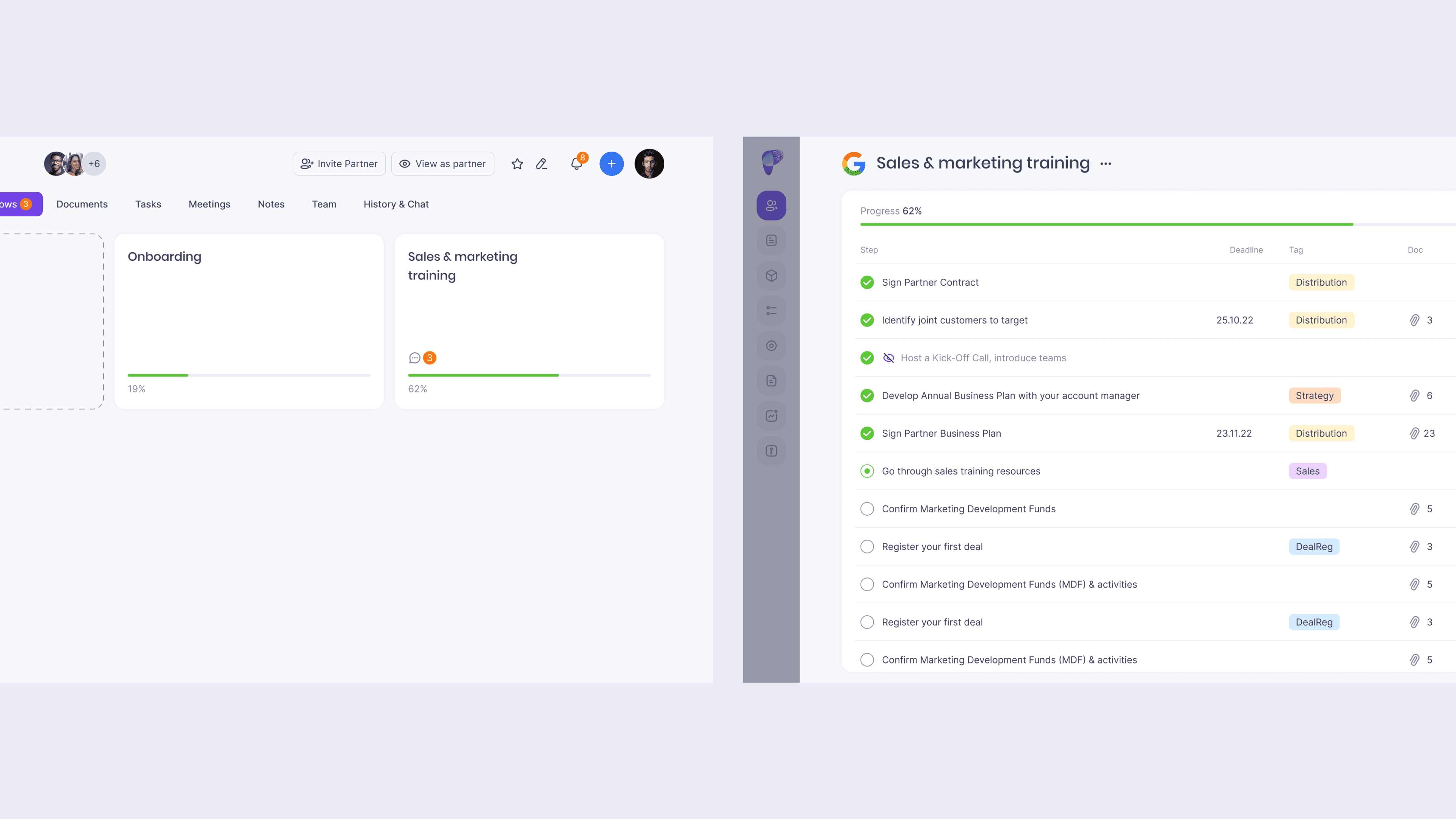Click the blue plus add button
1456x819 pixels.
pos(611,164)
